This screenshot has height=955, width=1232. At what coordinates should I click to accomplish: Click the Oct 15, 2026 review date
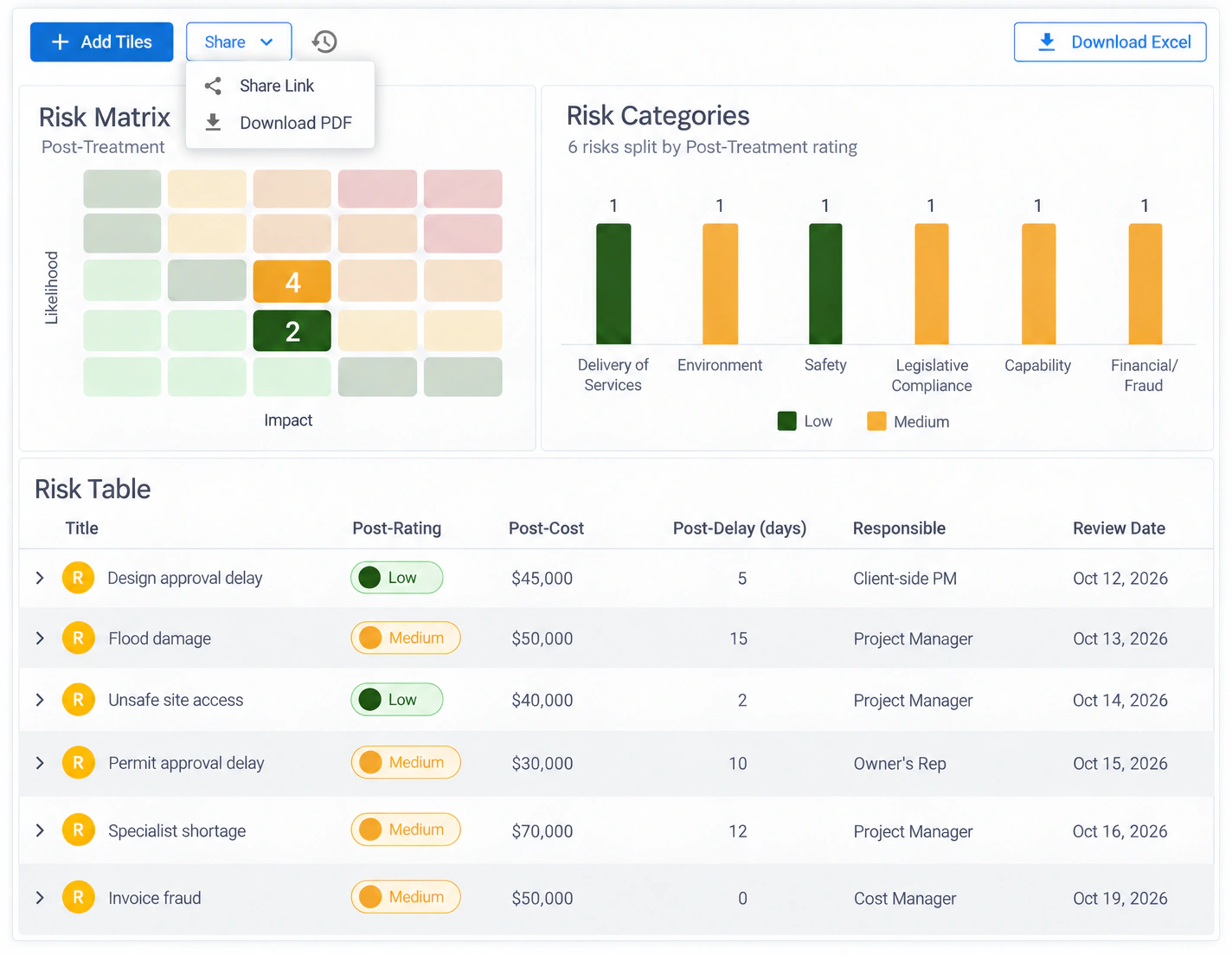1120,764
